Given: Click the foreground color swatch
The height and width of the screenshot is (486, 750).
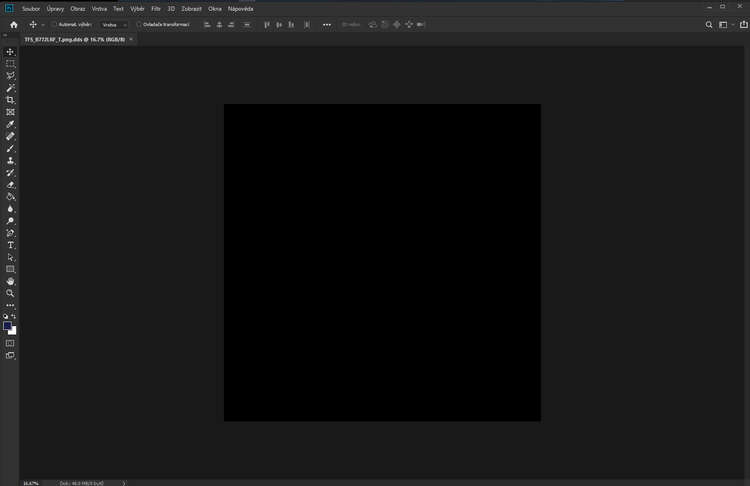Looking at the screenshot, I should click(8, 326).
